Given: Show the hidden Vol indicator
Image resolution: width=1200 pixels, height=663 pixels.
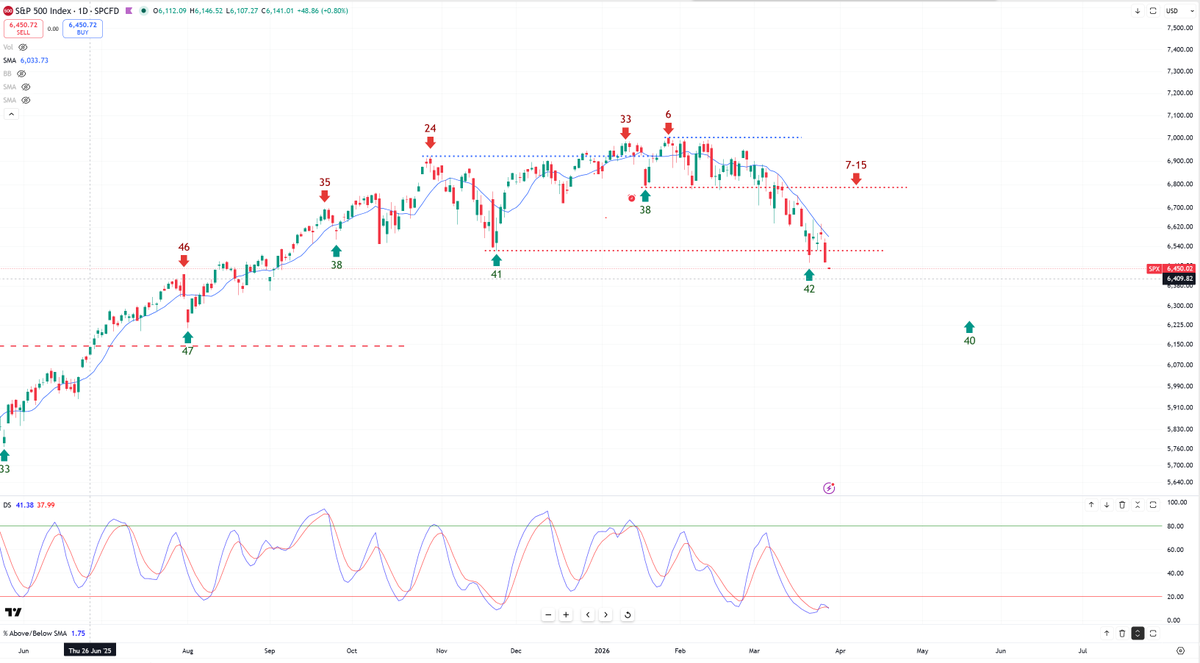Looking at the screenshot, I should pyautogui.click(x=23, y=47).
